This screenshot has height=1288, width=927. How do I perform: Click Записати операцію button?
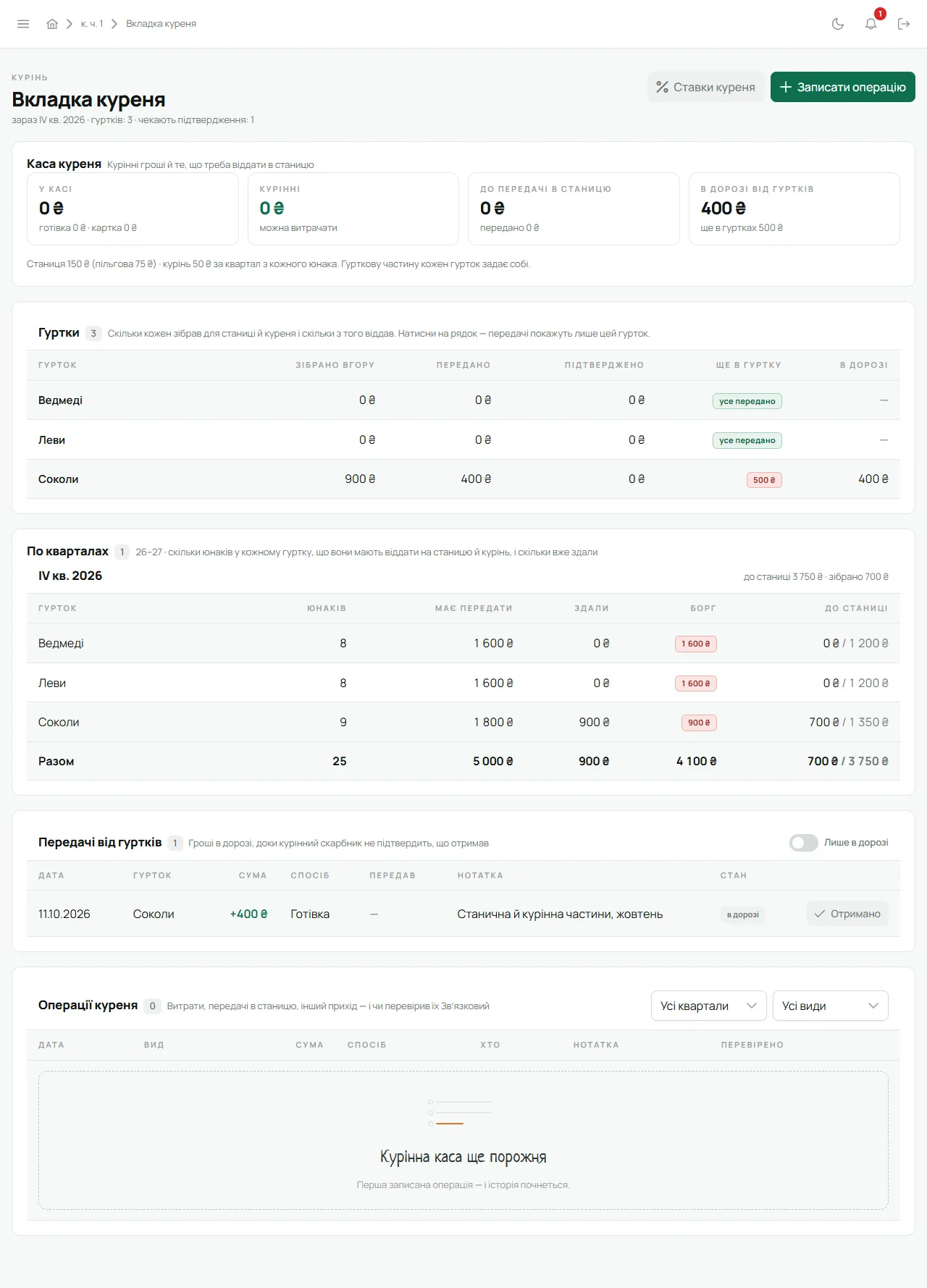tap(843, 87)
